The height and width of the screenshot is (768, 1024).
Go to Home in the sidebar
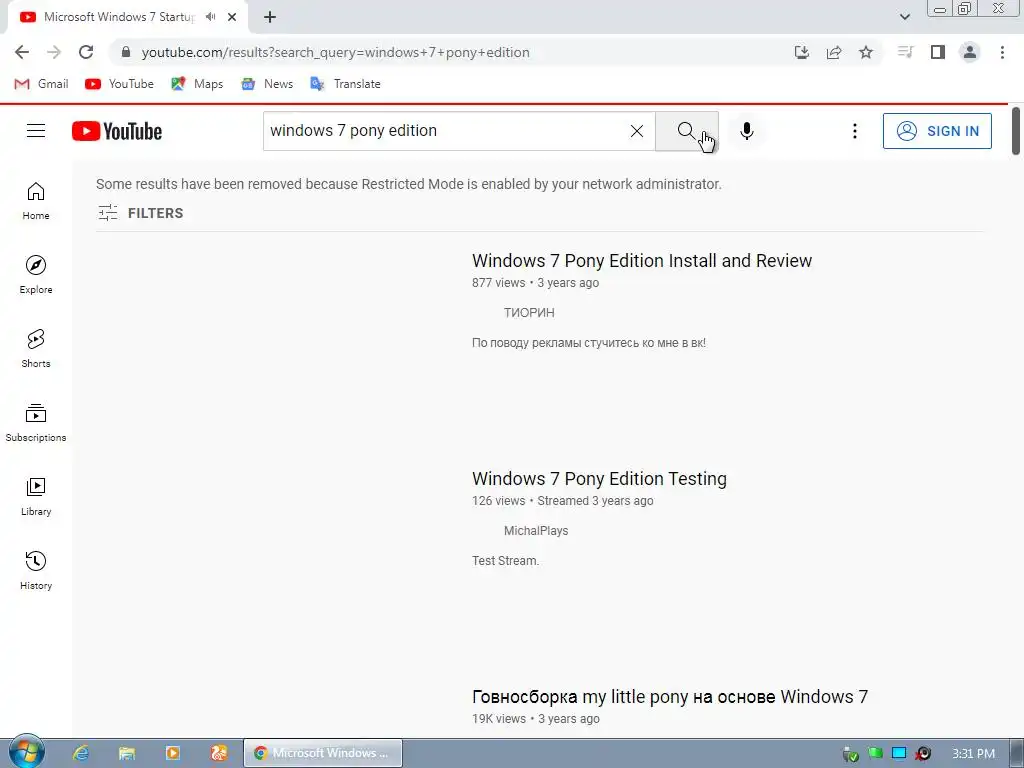pyautogui.click(x=36, y=200)
